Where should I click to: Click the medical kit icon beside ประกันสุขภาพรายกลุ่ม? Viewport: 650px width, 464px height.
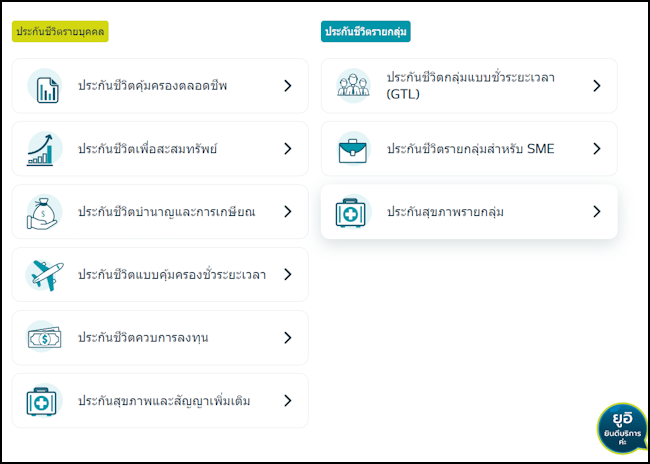tap(353, 212)
